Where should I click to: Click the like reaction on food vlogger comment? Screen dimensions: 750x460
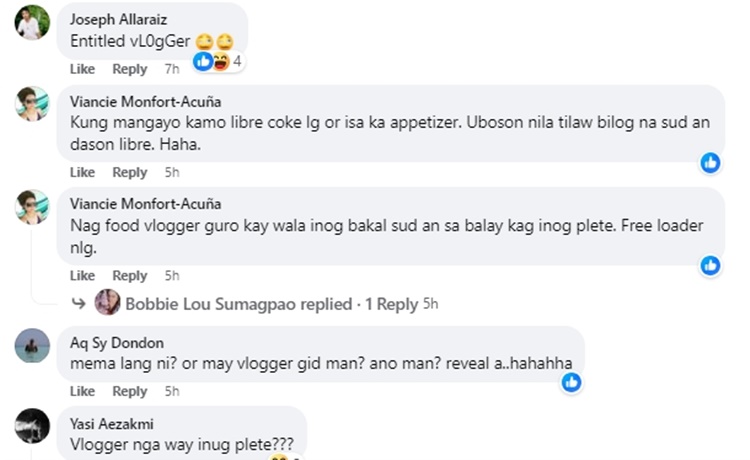[710, 265]
